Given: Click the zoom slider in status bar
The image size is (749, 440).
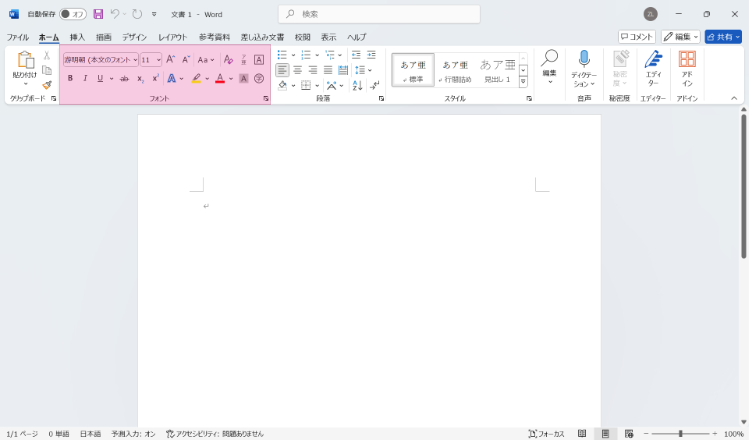Looking at the screenshot, I should pos(681,434).
